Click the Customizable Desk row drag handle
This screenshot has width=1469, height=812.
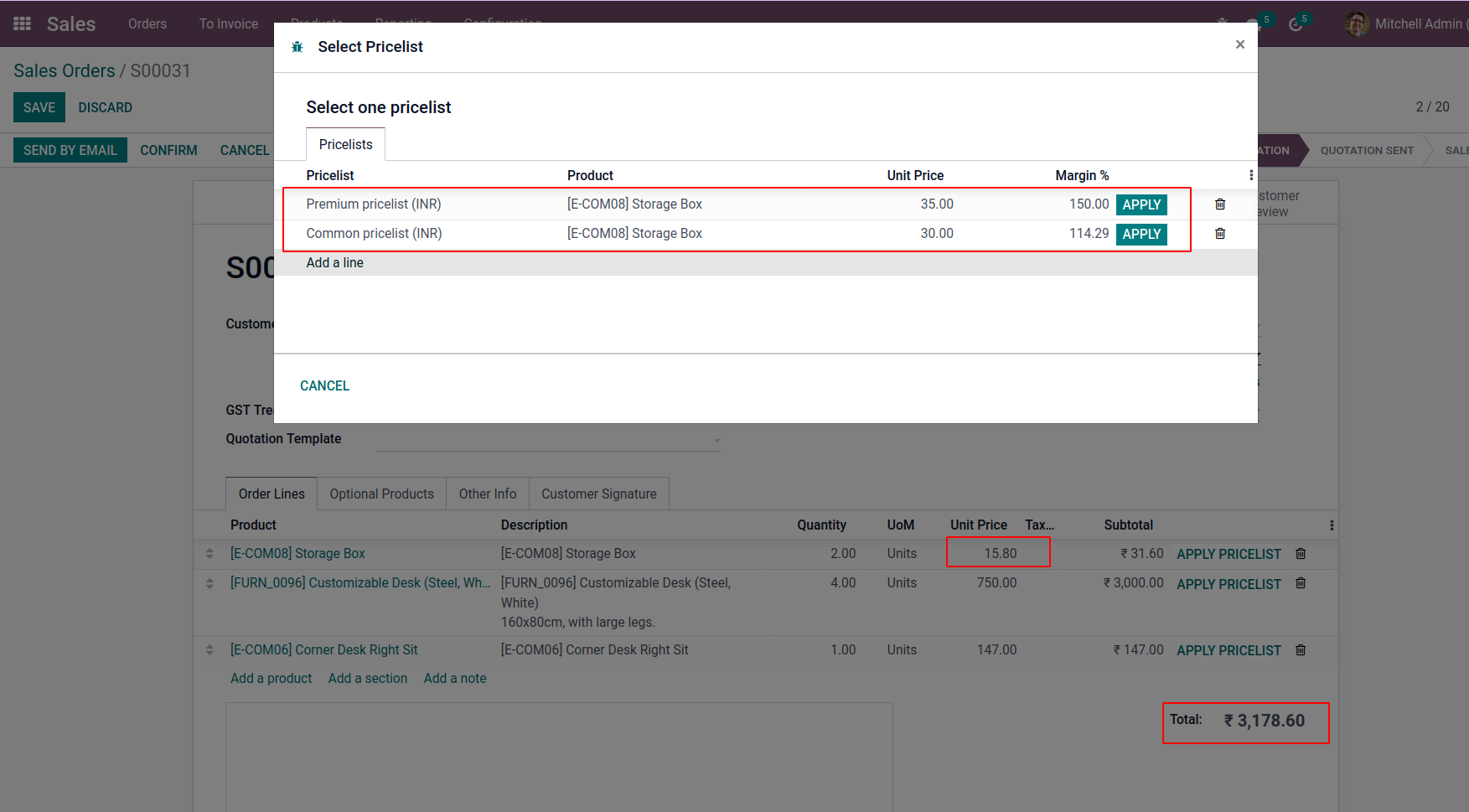tap(209, 583)
